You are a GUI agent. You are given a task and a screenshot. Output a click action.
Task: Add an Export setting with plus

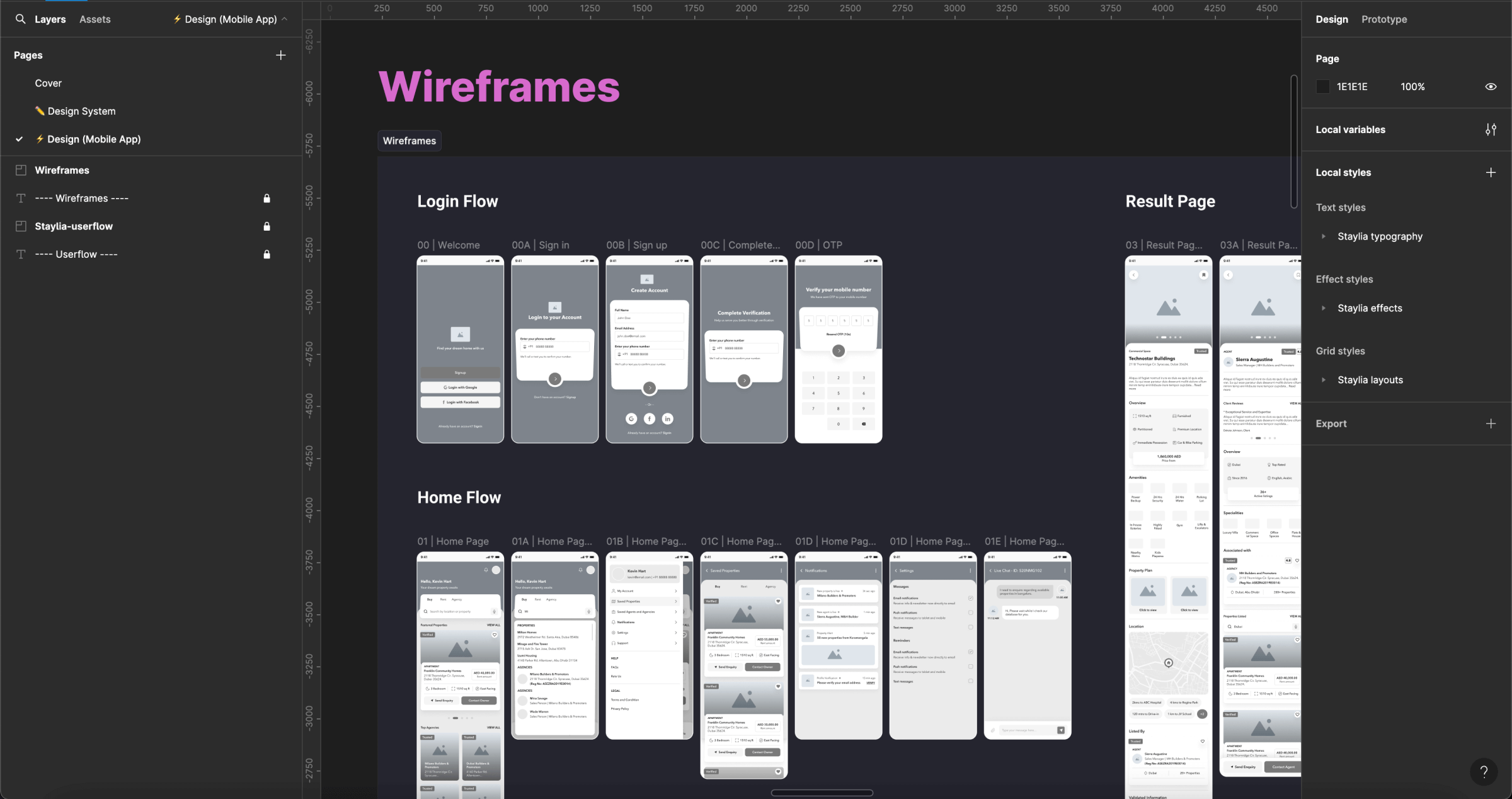1491,424
